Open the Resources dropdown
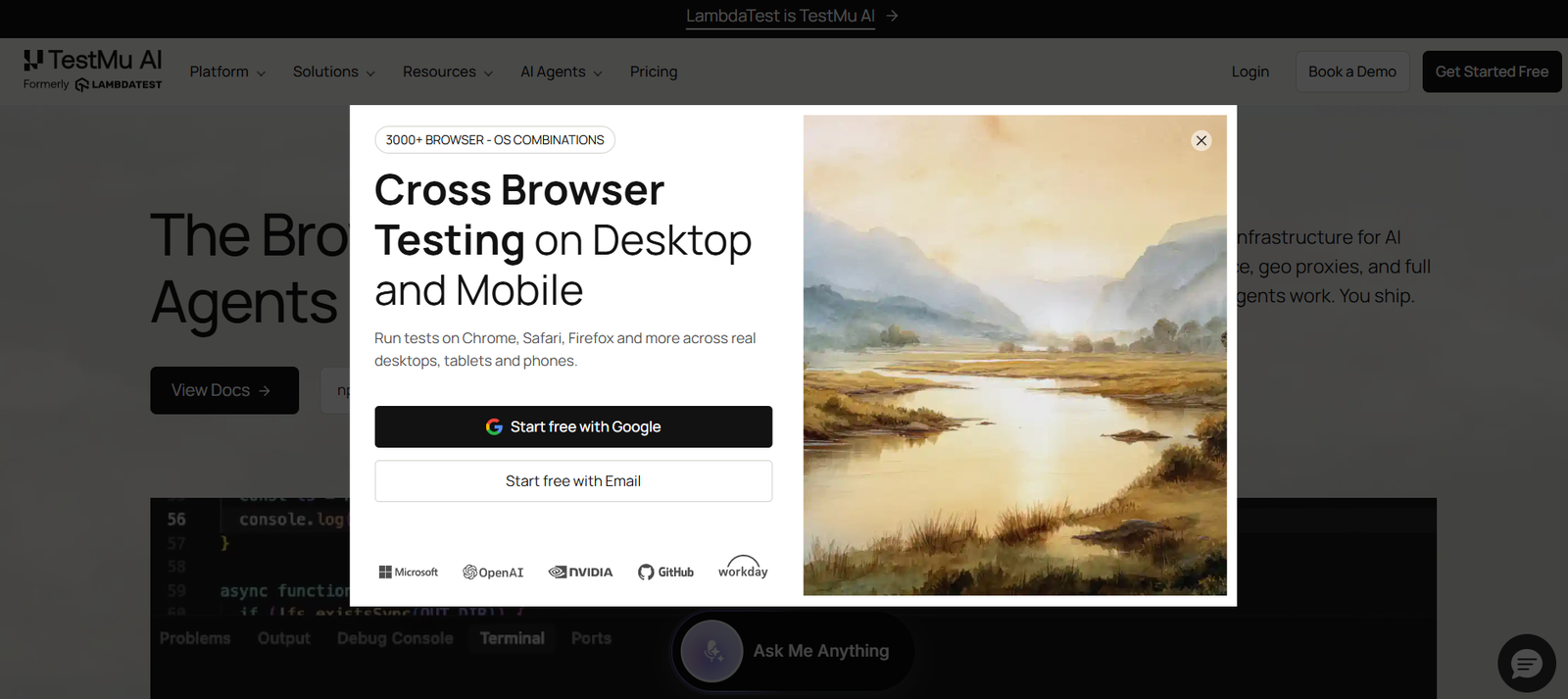Viewport: 1568px width, 699px height. click(x=447, y=72)
